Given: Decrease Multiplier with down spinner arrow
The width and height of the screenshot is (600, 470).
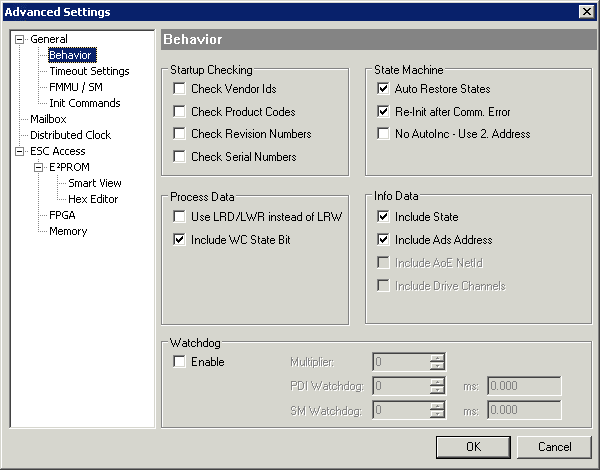Looking at the screenshot, I should [437, 366].
